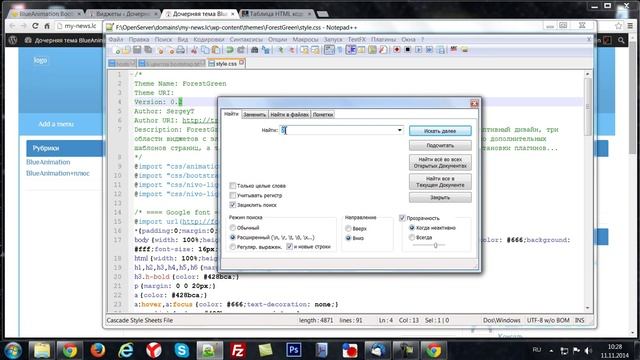Choose 'Когда неактивно' transparency radio
The image size is (640, 360).
click(412, 228)
